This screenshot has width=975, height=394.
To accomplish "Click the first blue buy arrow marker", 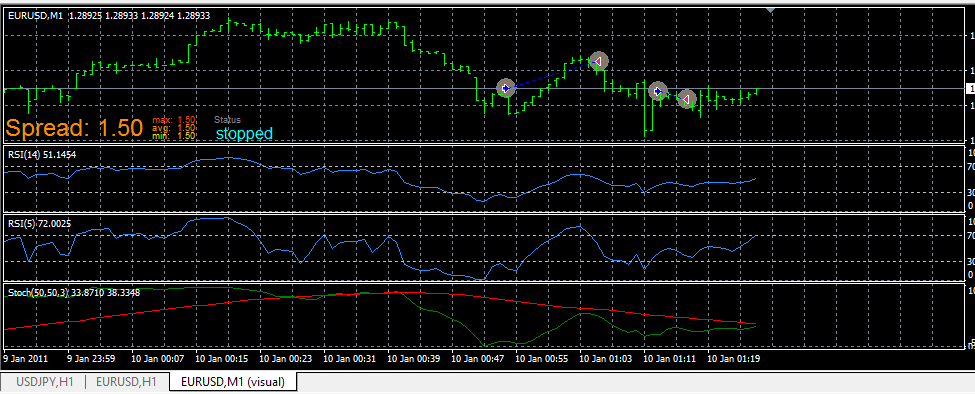I will pyautogui.click(x=506, y=89).
